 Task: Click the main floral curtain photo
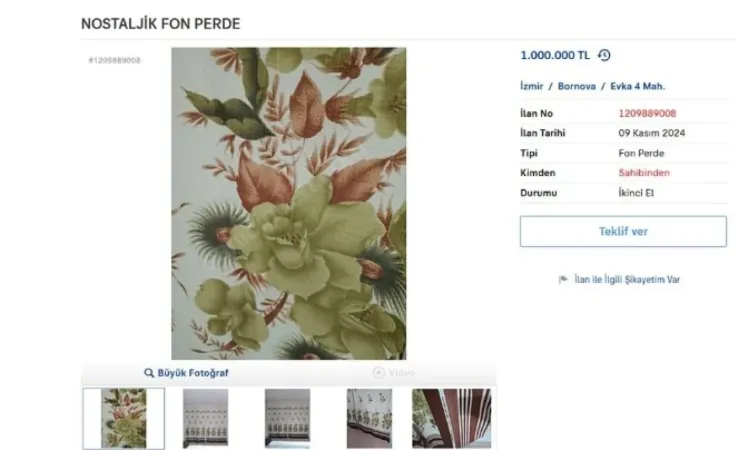pyautogui.click(x=289, y=203)
